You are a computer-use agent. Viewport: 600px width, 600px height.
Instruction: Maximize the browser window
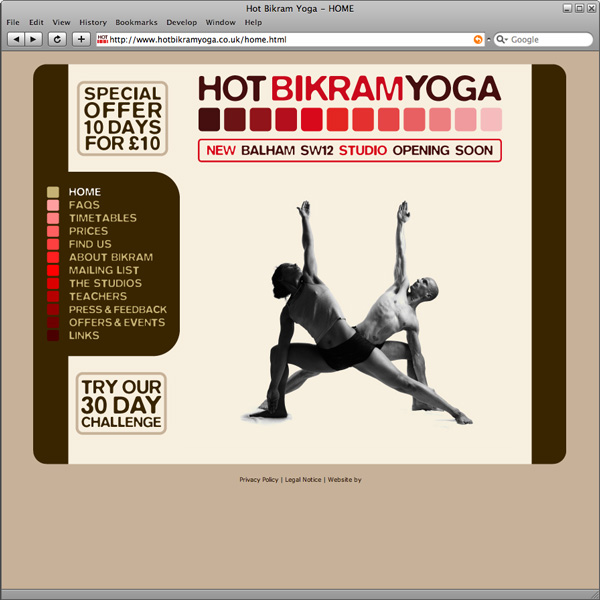(580, 8)
